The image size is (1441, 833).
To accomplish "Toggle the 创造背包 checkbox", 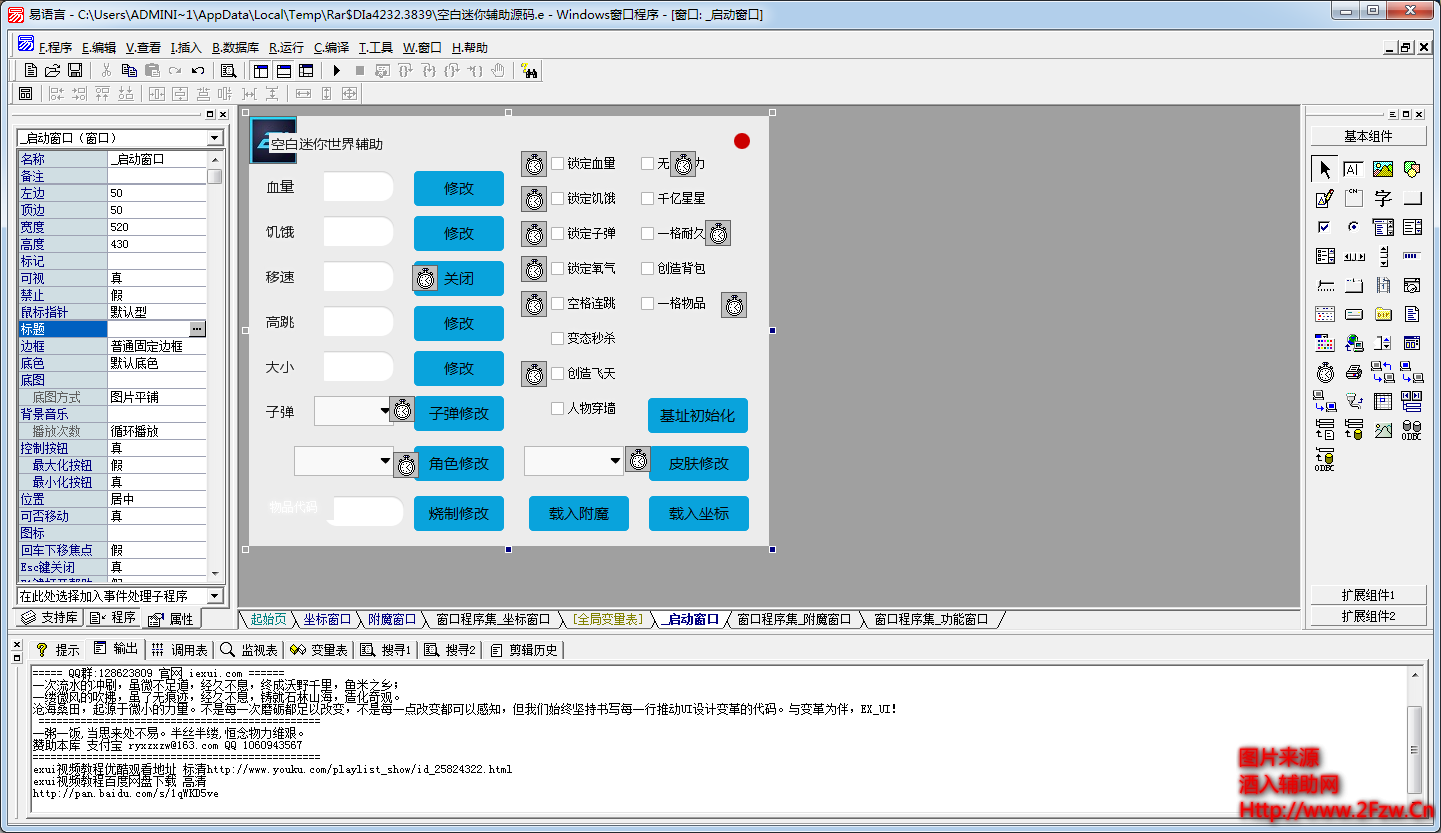I will [x=647, y=268].
